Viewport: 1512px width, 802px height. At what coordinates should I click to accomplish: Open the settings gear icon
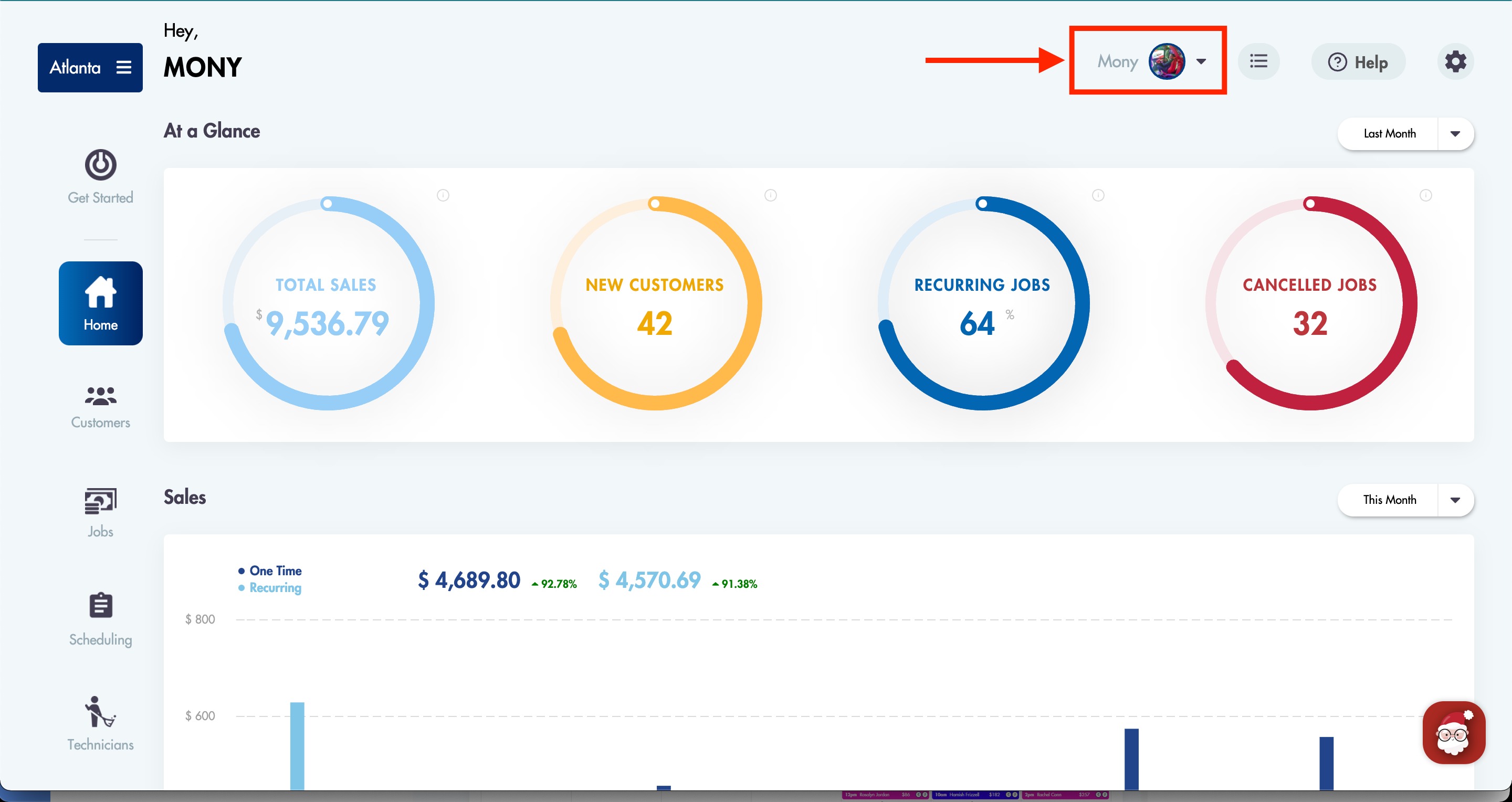point(1455,61)
